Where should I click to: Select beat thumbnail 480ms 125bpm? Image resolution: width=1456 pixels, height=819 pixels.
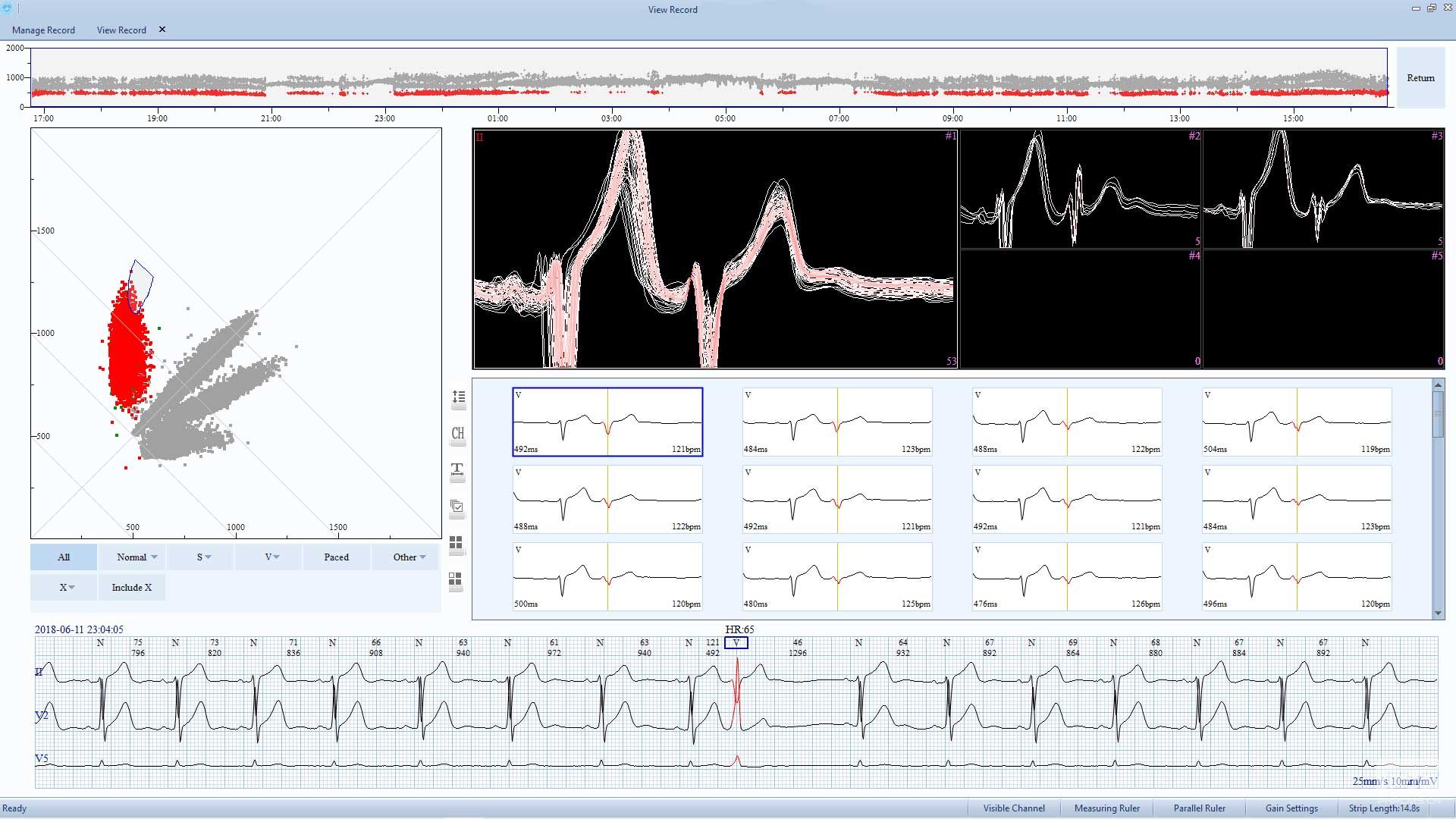click(837, 576)
